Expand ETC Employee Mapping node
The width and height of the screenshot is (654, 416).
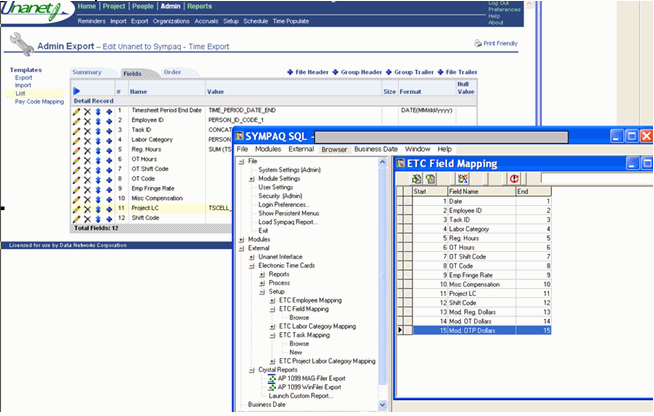pos(273,301)
